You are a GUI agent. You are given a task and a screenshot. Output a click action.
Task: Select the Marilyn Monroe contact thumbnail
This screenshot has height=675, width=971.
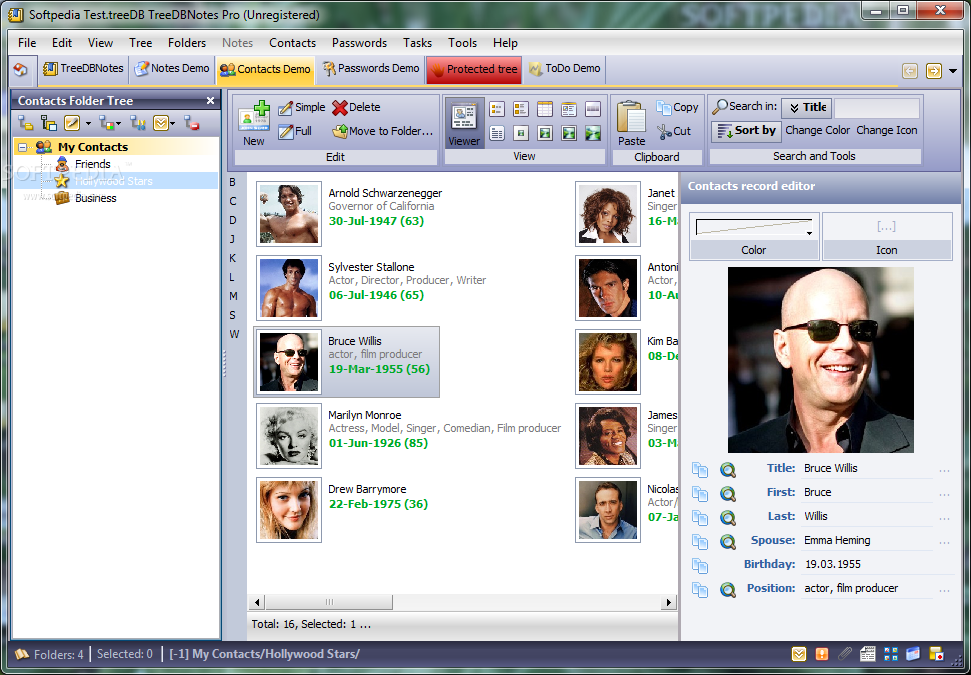click(289, 436)
